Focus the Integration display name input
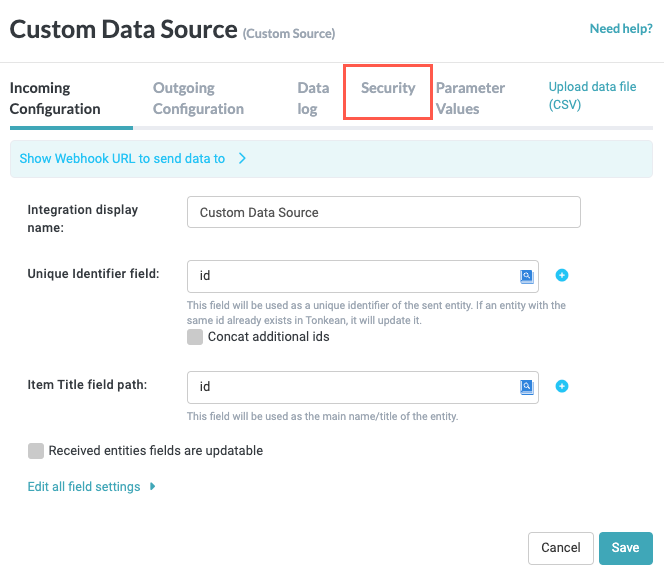664x585 pixels. point(383,212)
